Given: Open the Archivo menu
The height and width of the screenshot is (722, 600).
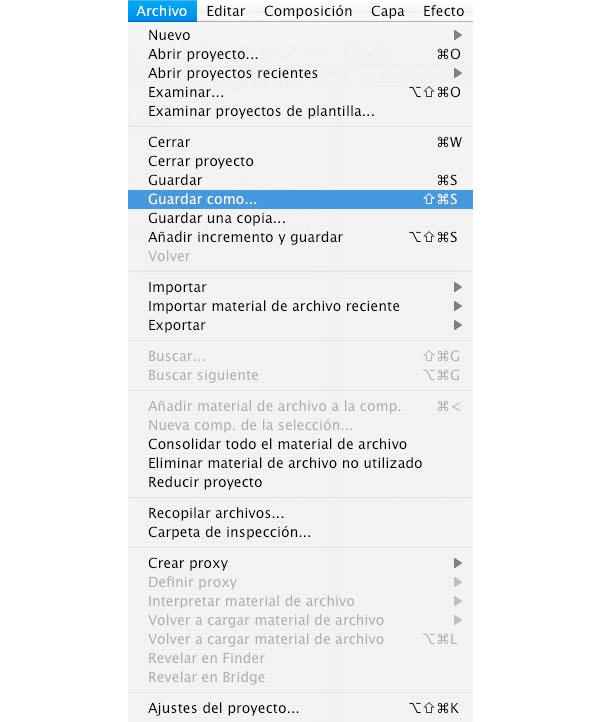Looking at the screenshot, I should pyautogui.click(x=162, y=11).
